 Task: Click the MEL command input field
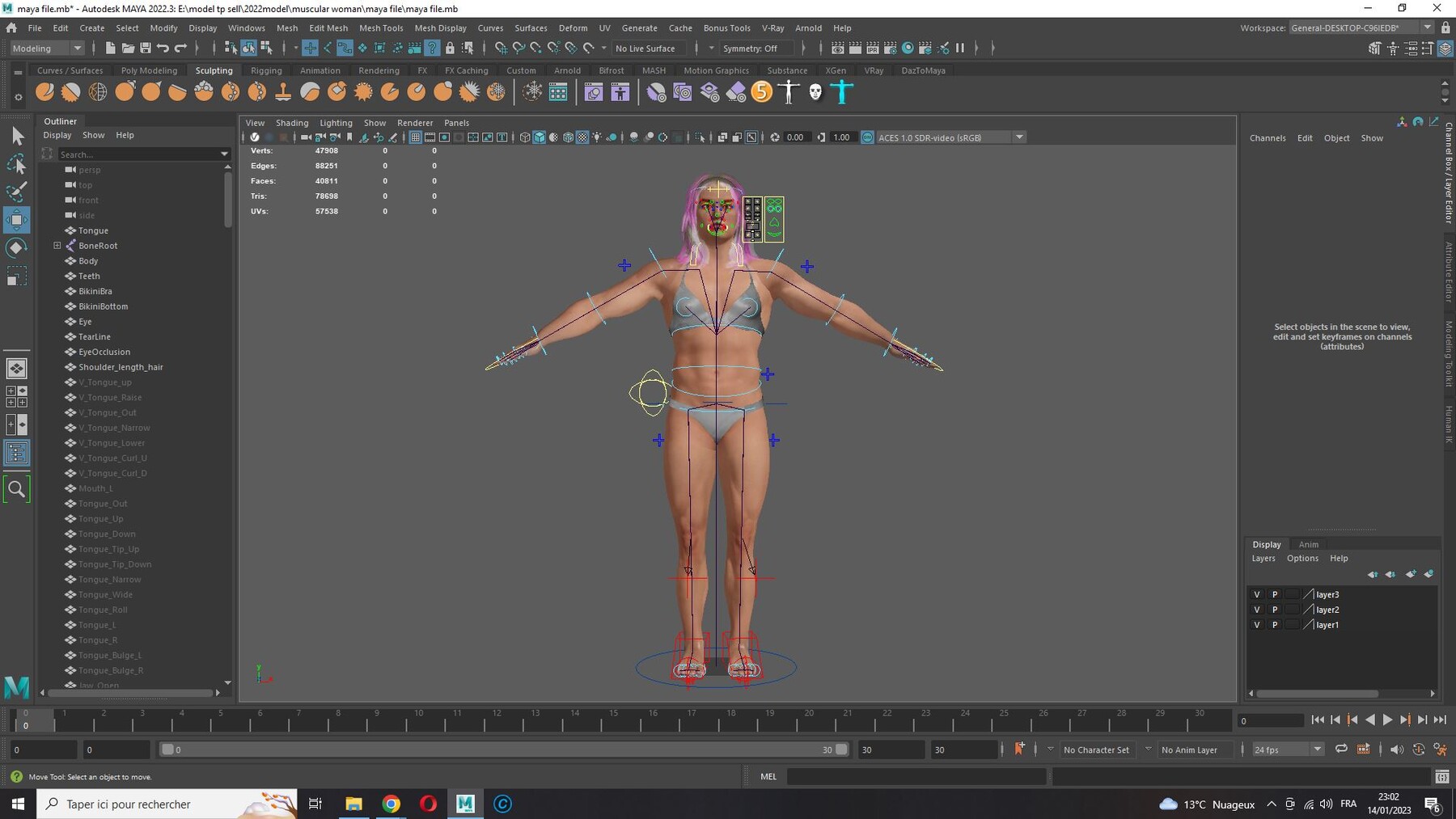pos(916,777)
